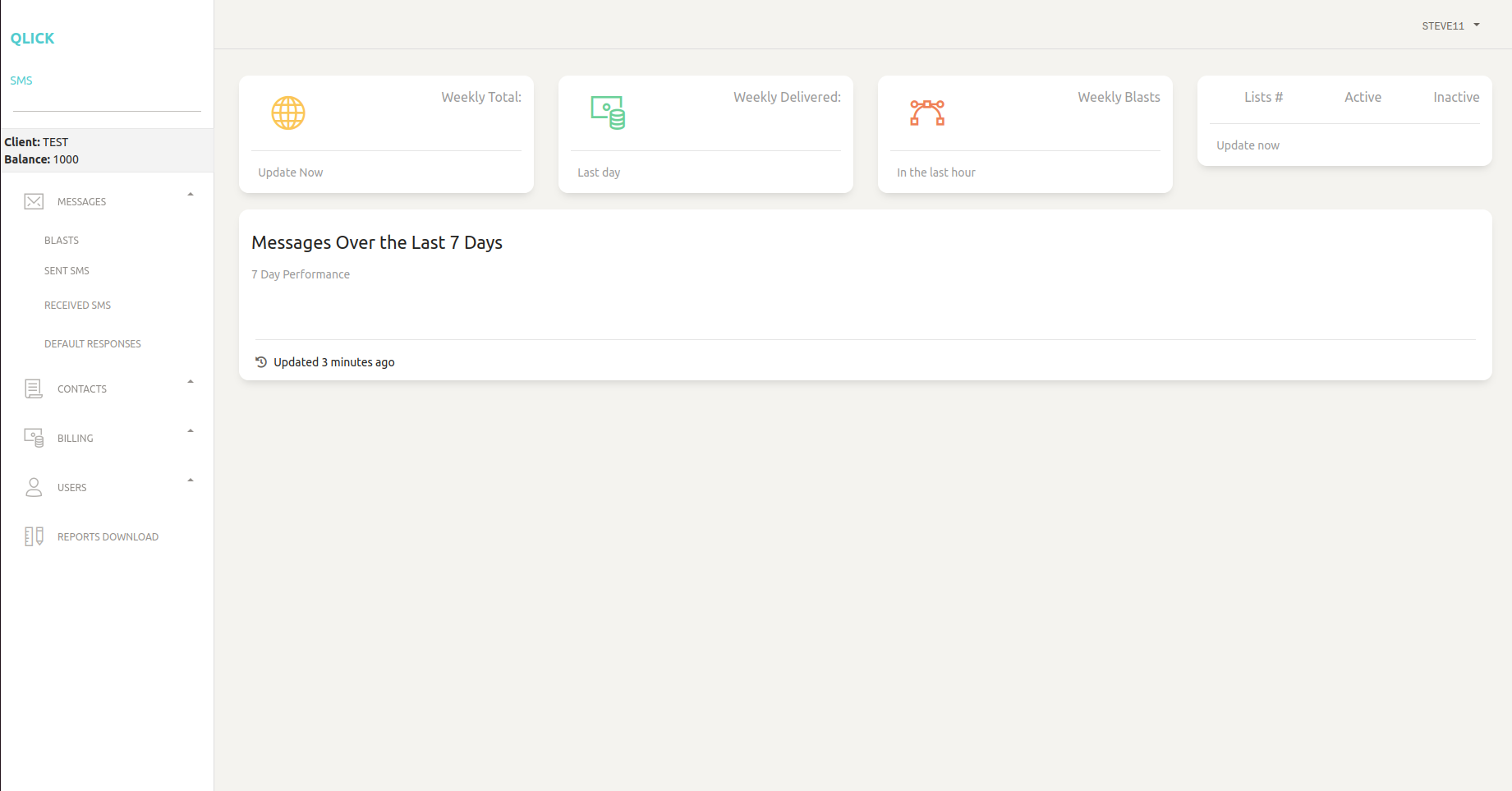This screenshot has width=1512, height=791.
Task: Select Default Responses menu item
Action: pos(93,344)
